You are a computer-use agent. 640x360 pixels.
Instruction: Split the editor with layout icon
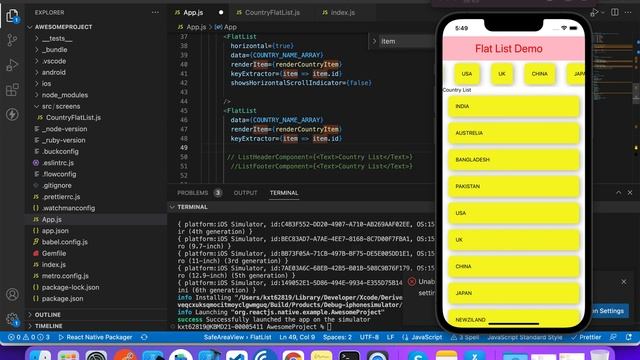615,12
